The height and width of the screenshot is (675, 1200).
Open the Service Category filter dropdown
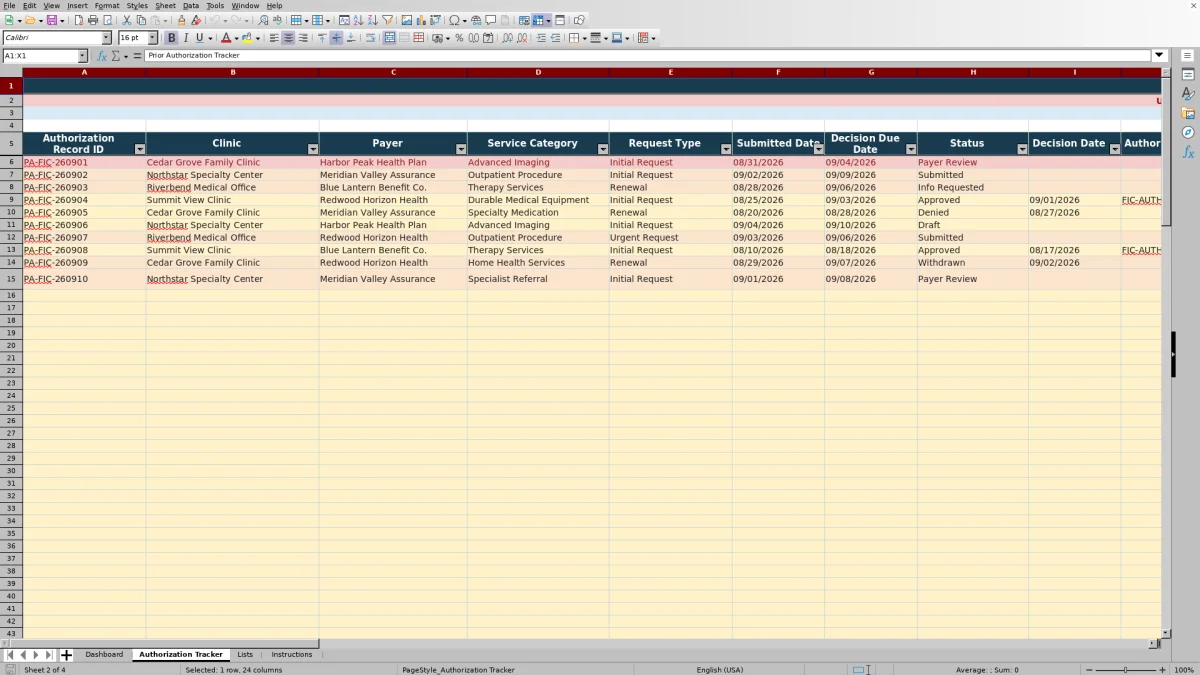click(602, 149)
